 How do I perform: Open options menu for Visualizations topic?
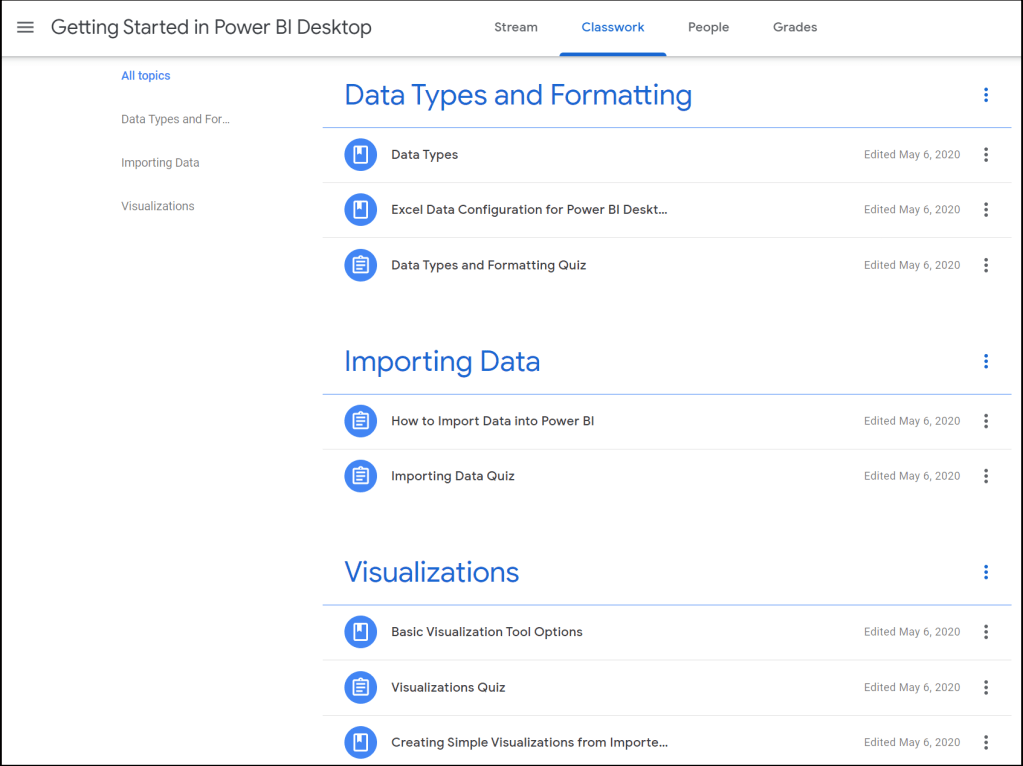pos(985,572)
